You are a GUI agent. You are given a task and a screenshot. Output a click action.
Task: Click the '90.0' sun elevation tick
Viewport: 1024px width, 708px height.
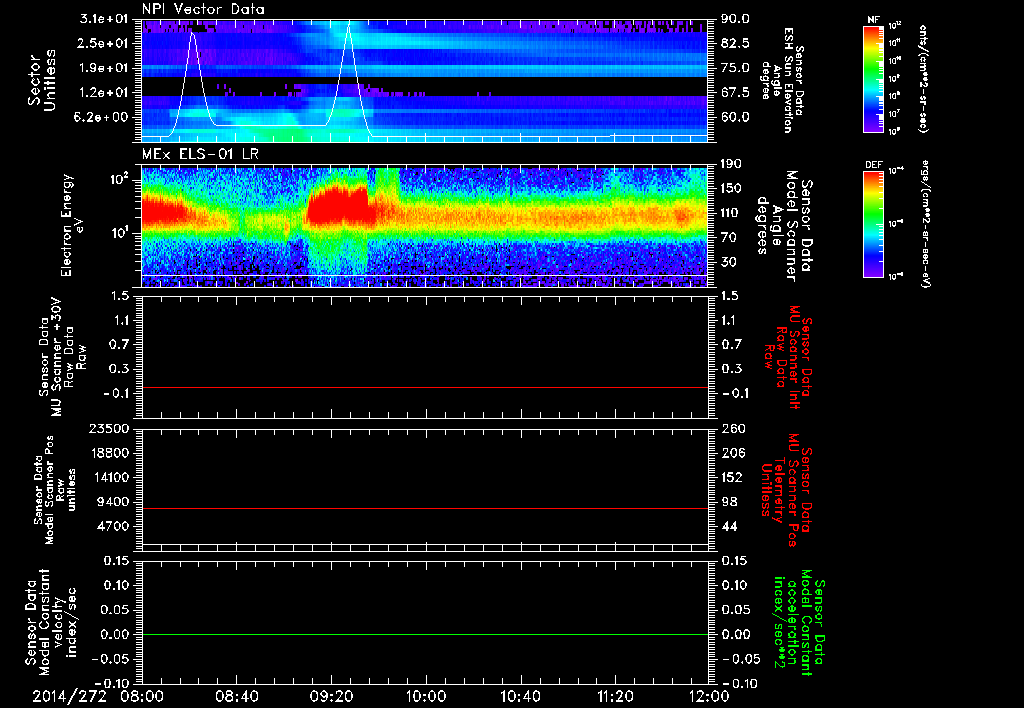point(735,19)
